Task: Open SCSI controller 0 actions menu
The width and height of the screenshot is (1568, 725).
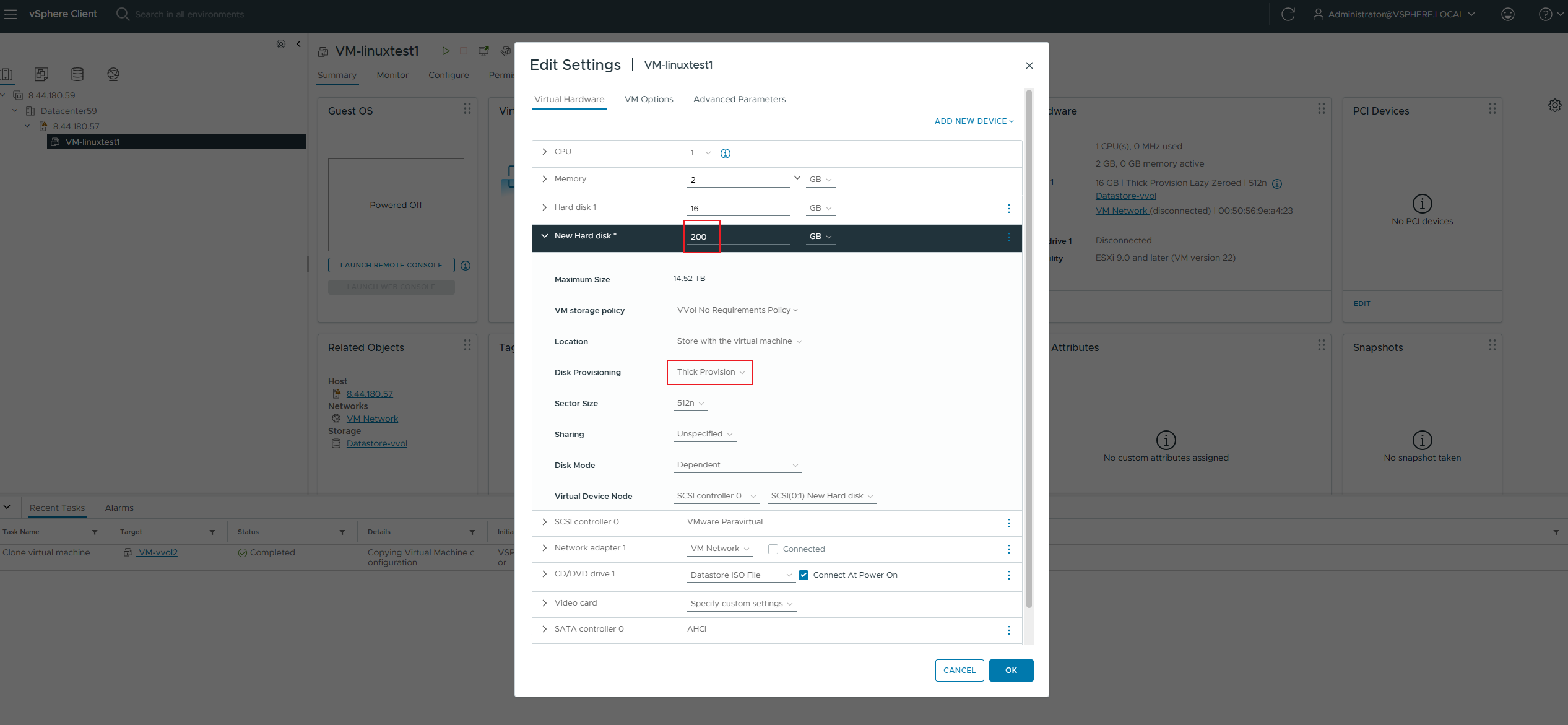Action: click(x=1009, y=523)
